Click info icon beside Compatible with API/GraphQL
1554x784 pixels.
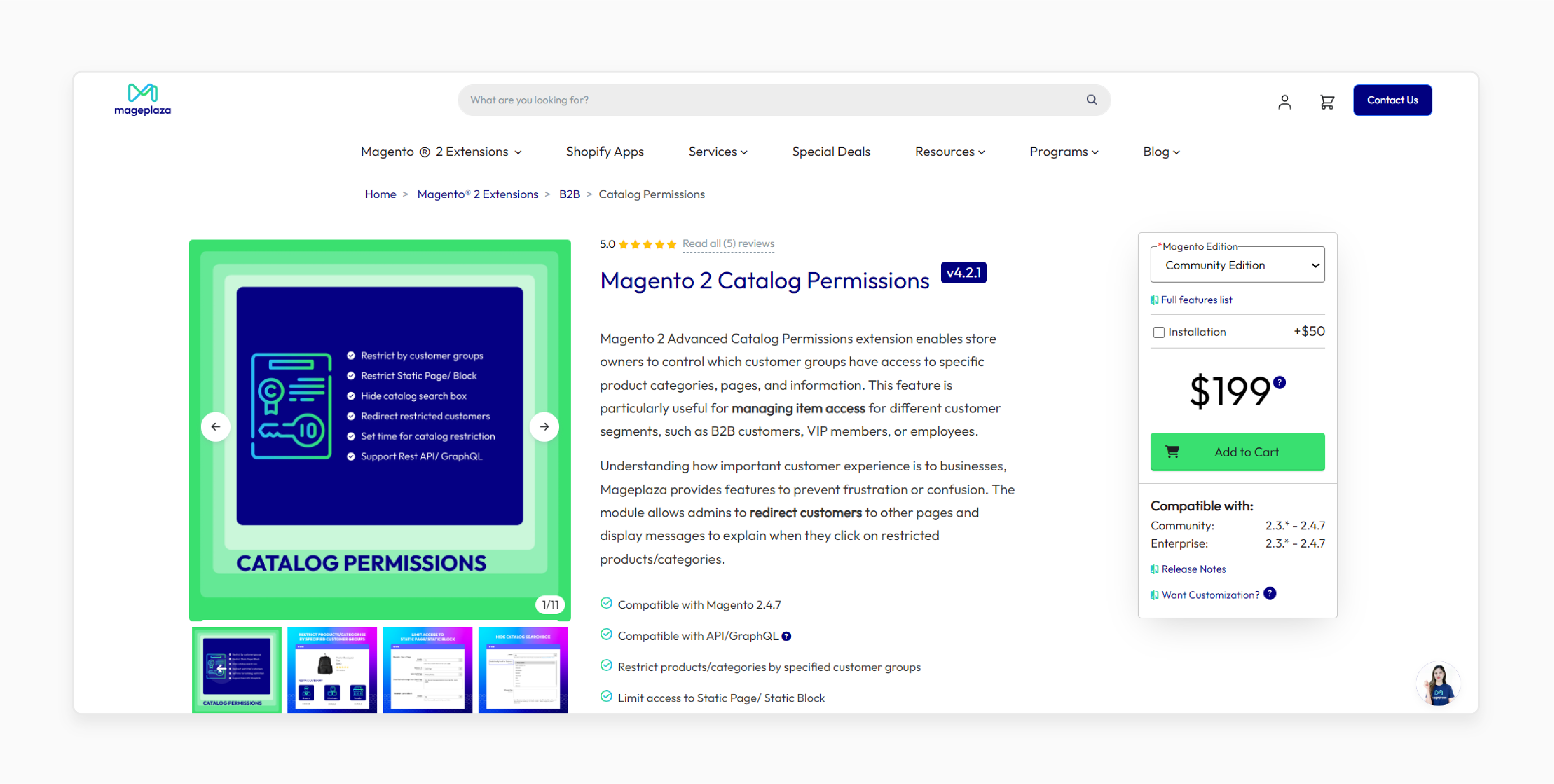[x=786, y=636]
